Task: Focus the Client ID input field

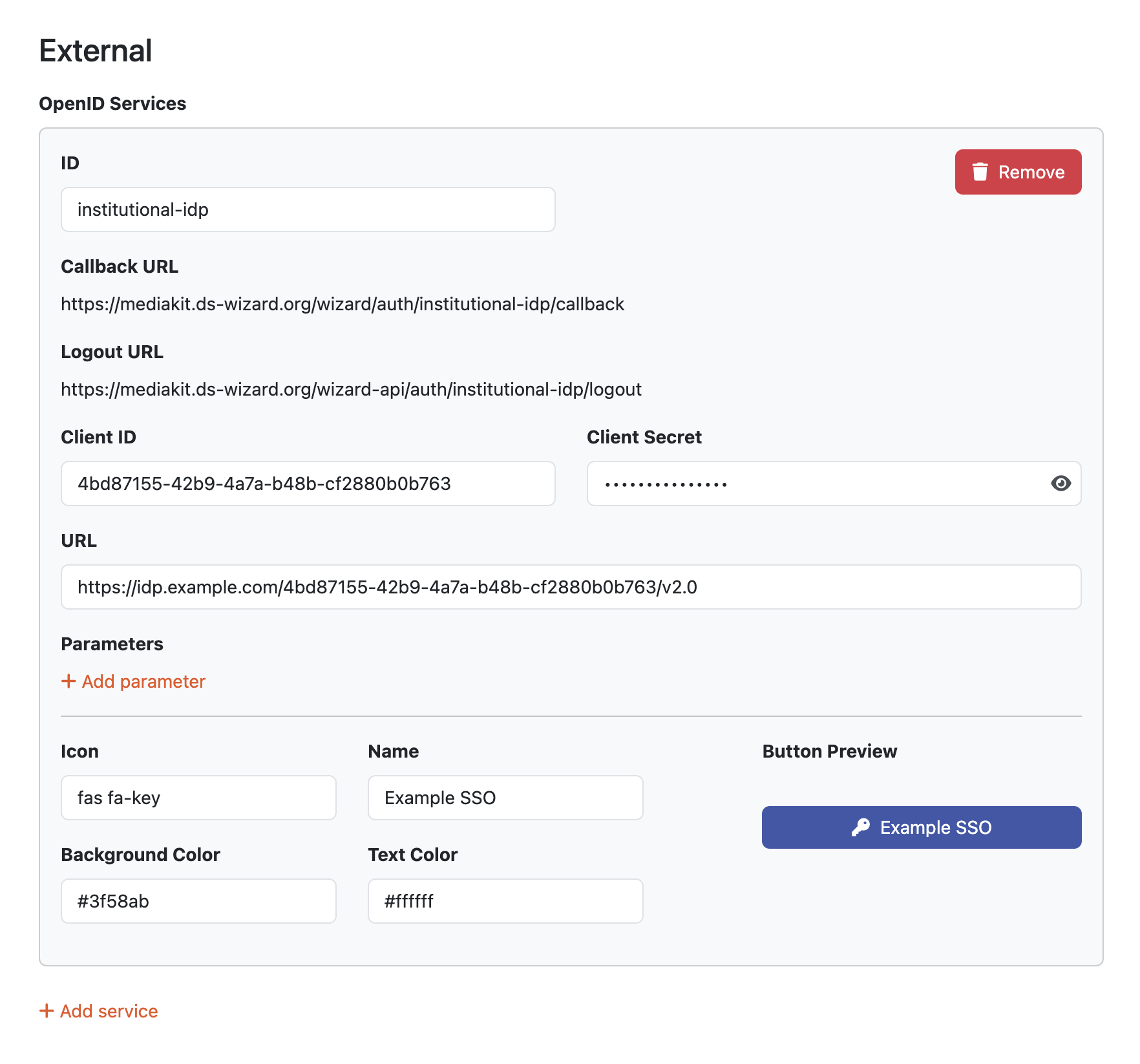Action: tap(308, 484)
